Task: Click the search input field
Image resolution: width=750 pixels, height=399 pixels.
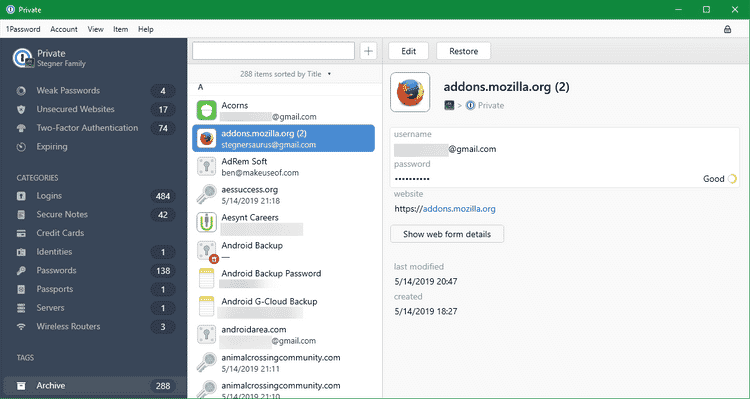Action: point(273,51)
